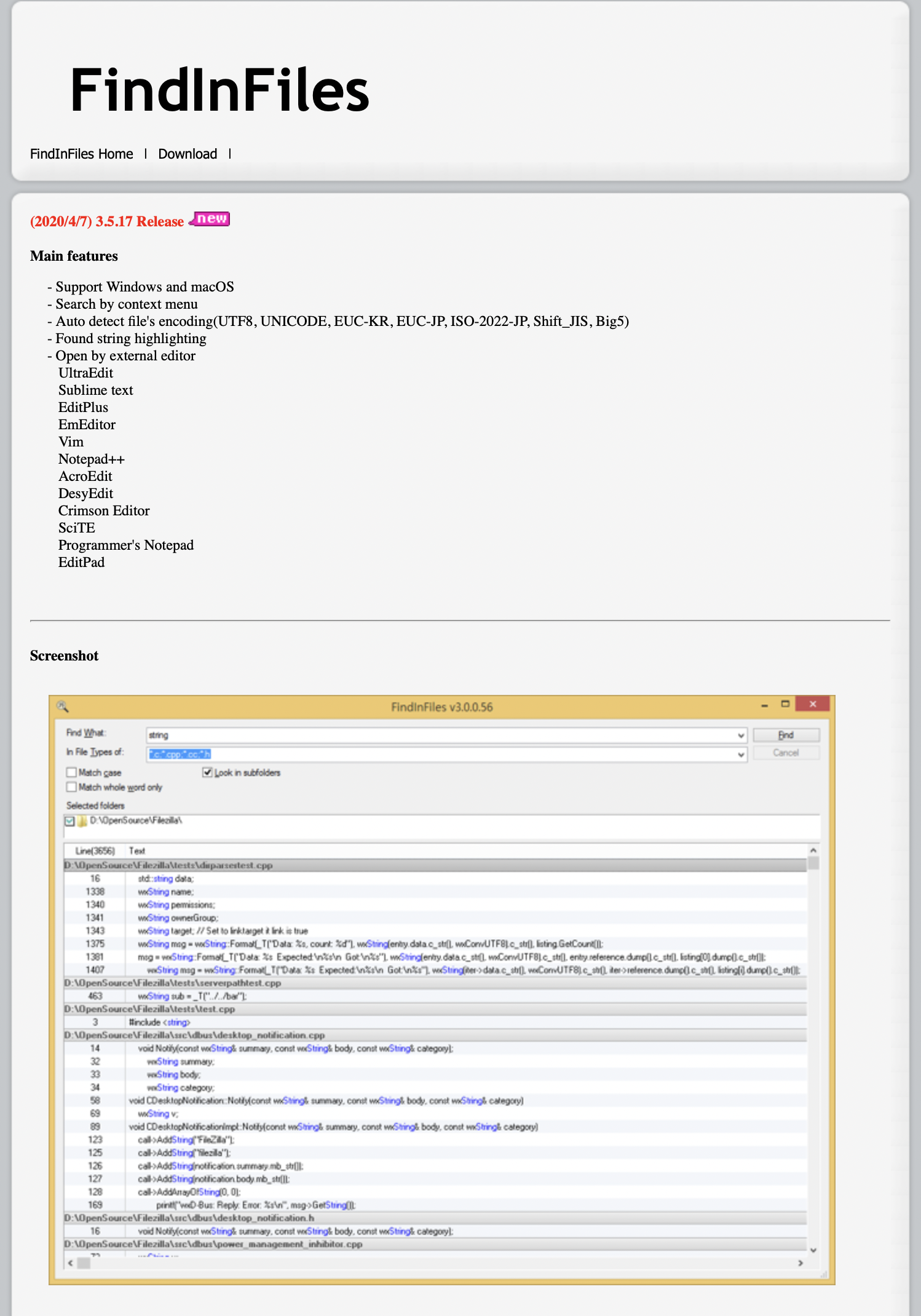Image resolution: width=921 pixels, height=1316 pixels.
Task: Expand the 'In File Types of' dropdown arrow
Action: click(x=741, y=755)
